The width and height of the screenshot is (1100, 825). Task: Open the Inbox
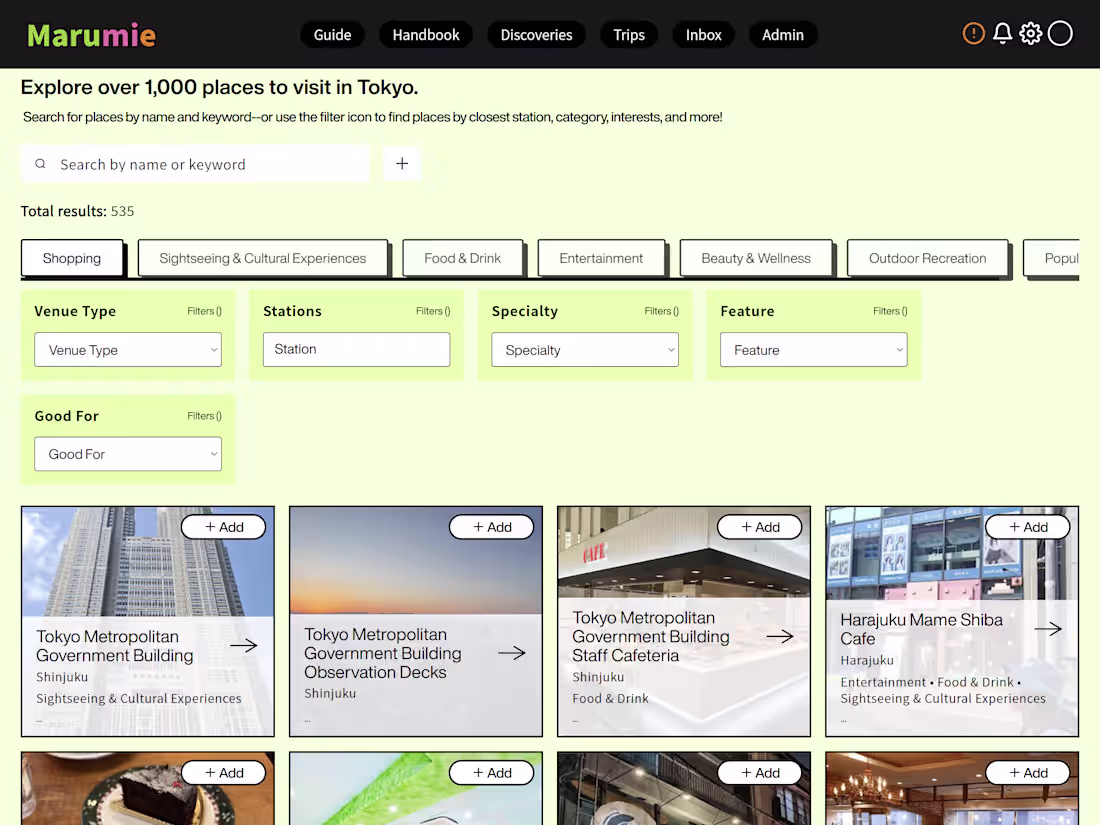[704, 35]
